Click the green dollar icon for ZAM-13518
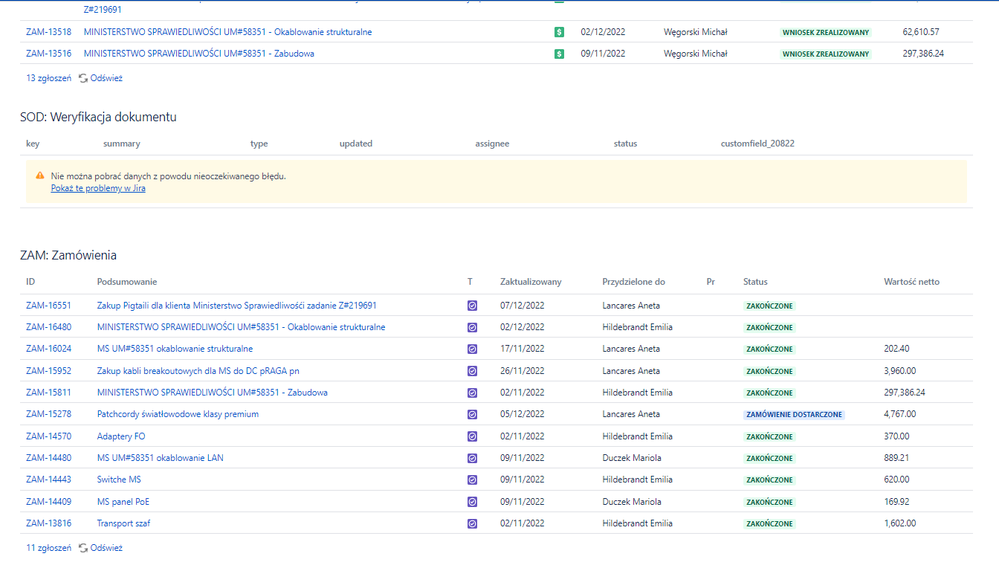 [x=559, y=32]
